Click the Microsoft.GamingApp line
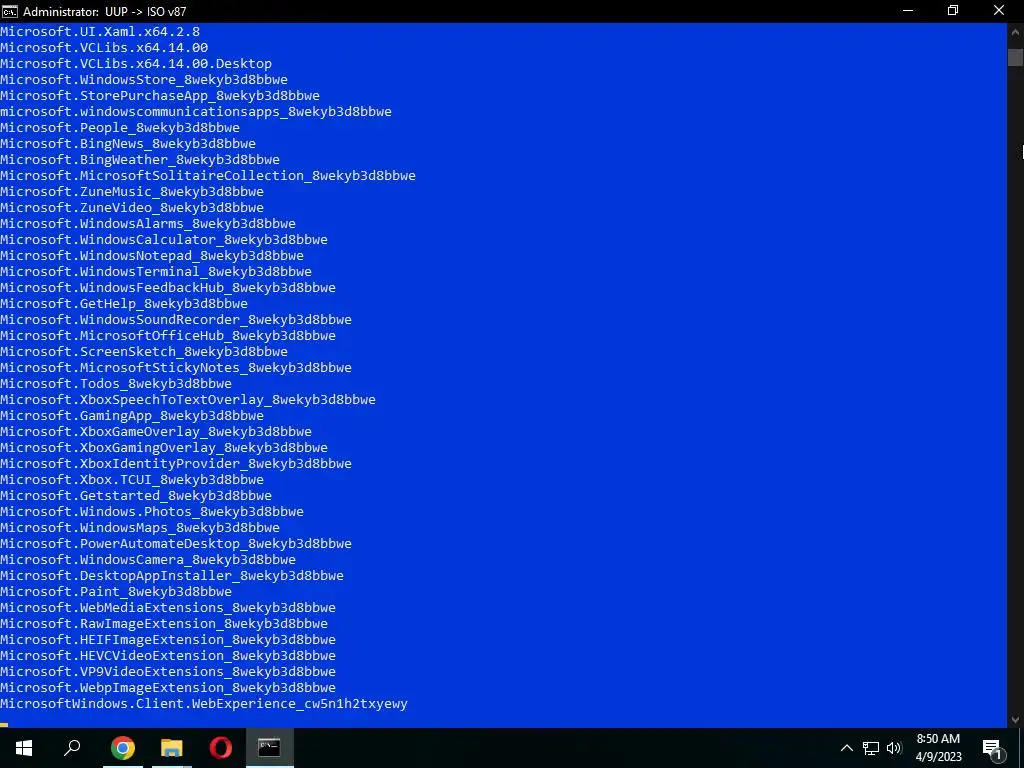Image resolution: width=1024 pixels, height=768 pixels. 132,415
